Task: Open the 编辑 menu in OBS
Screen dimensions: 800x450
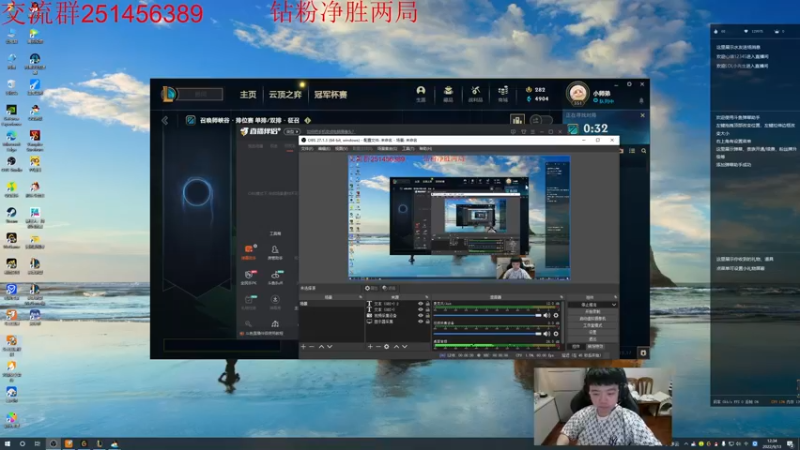Action: [x=324, y=149]
